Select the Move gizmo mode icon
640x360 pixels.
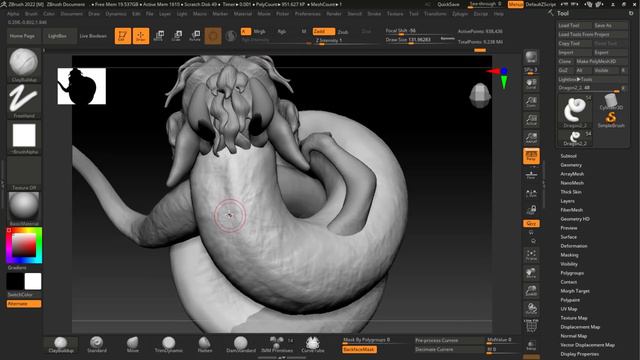click(x=159, y=36)
